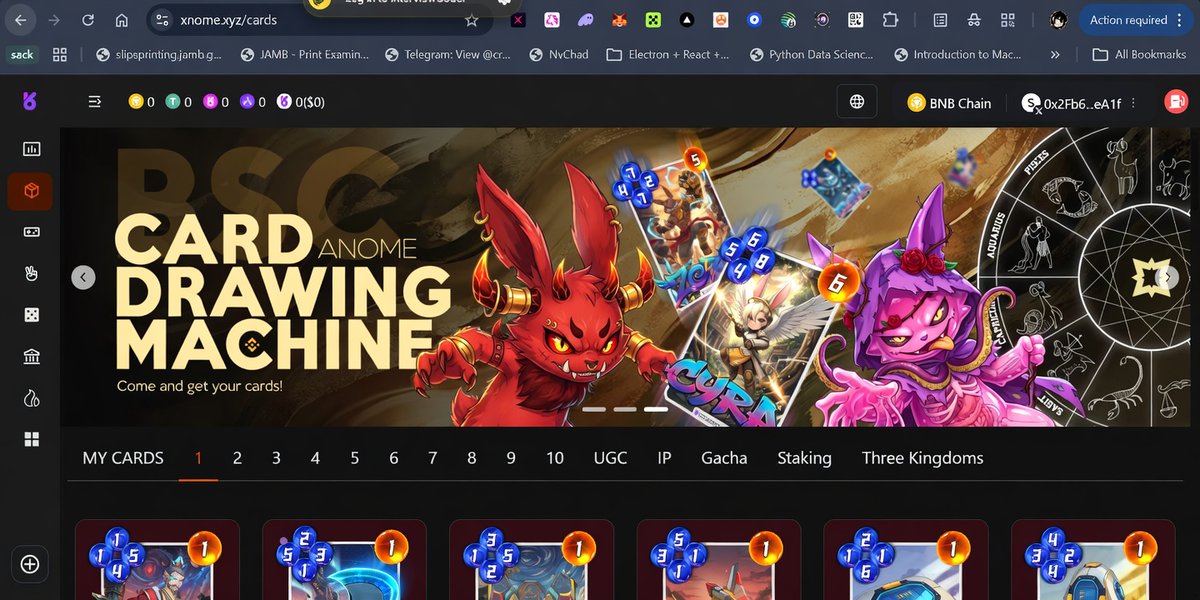Show next banner with right carousel arrow

1167,277
